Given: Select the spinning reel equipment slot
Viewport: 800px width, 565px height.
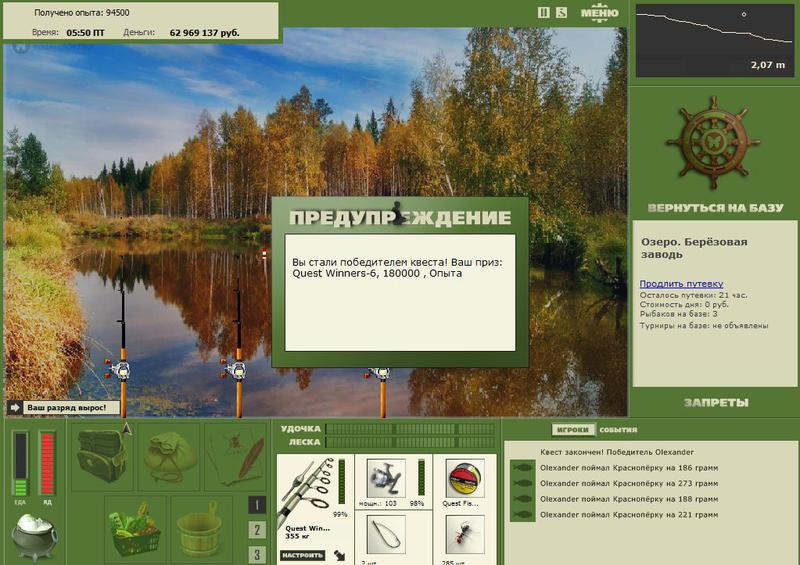Looking at the screenshot, I should coord(386,478).
